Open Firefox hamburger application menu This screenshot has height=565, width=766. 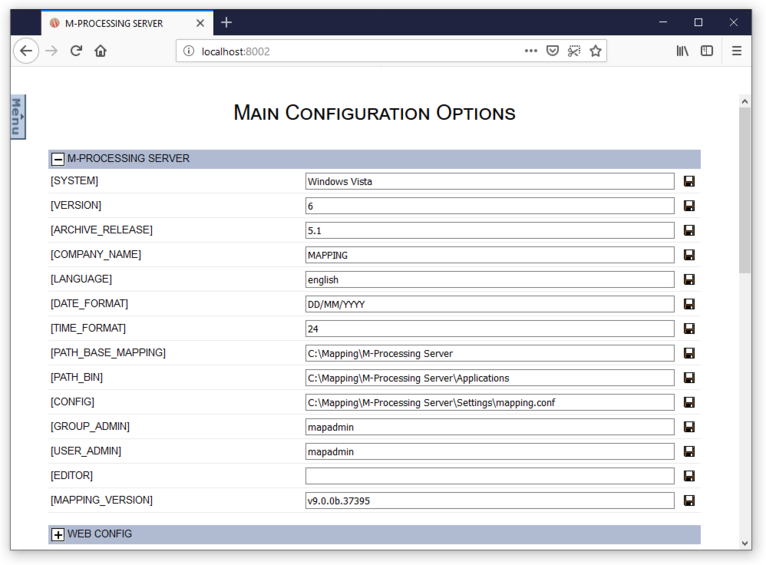click(737, 51)
